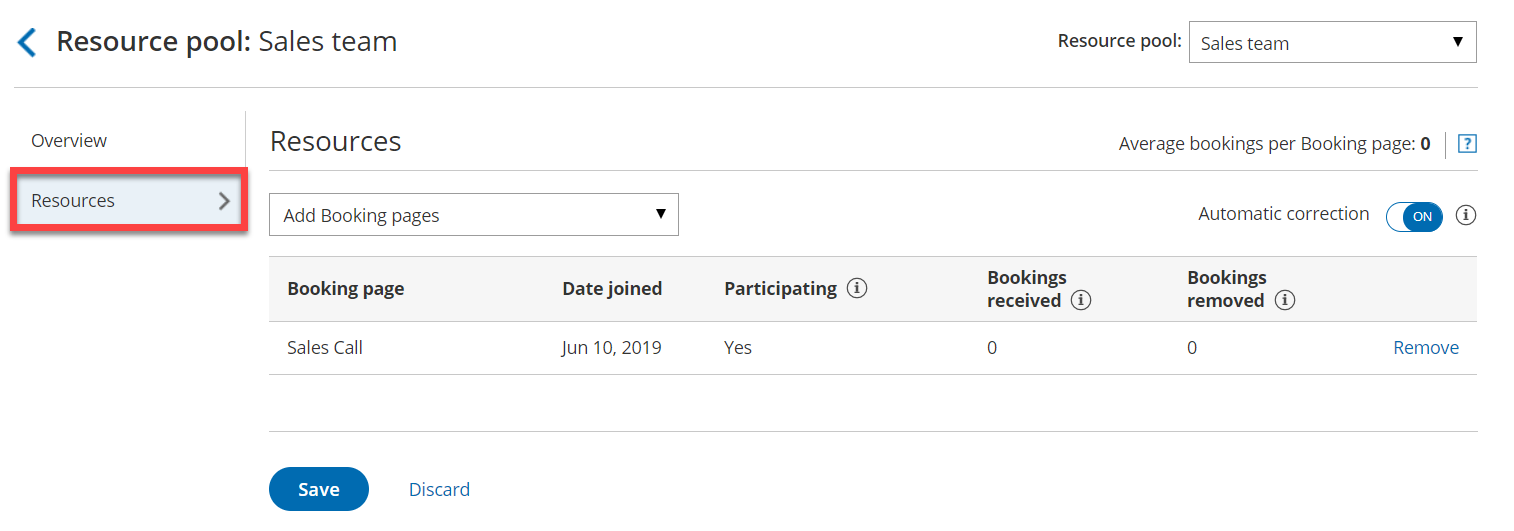Switch to the Overview section
The image size is (1514, 531).
pyautogui.click(x=69, y=141)
